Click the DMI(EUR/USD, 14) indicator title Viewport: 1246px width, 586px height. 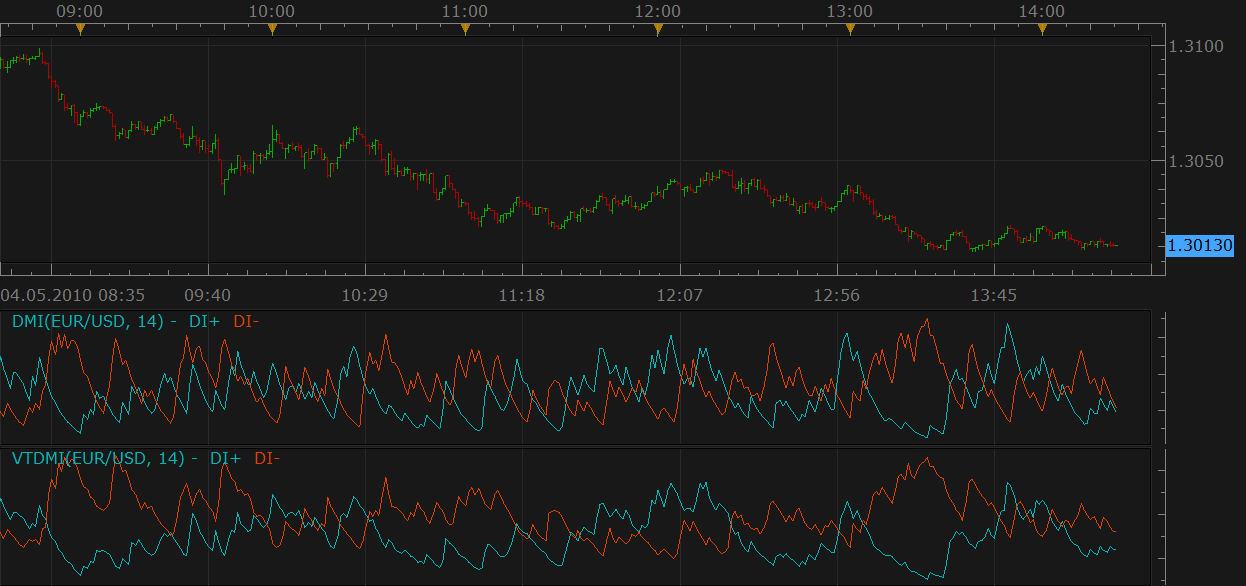pyautogui.click(x=88, y=321)
